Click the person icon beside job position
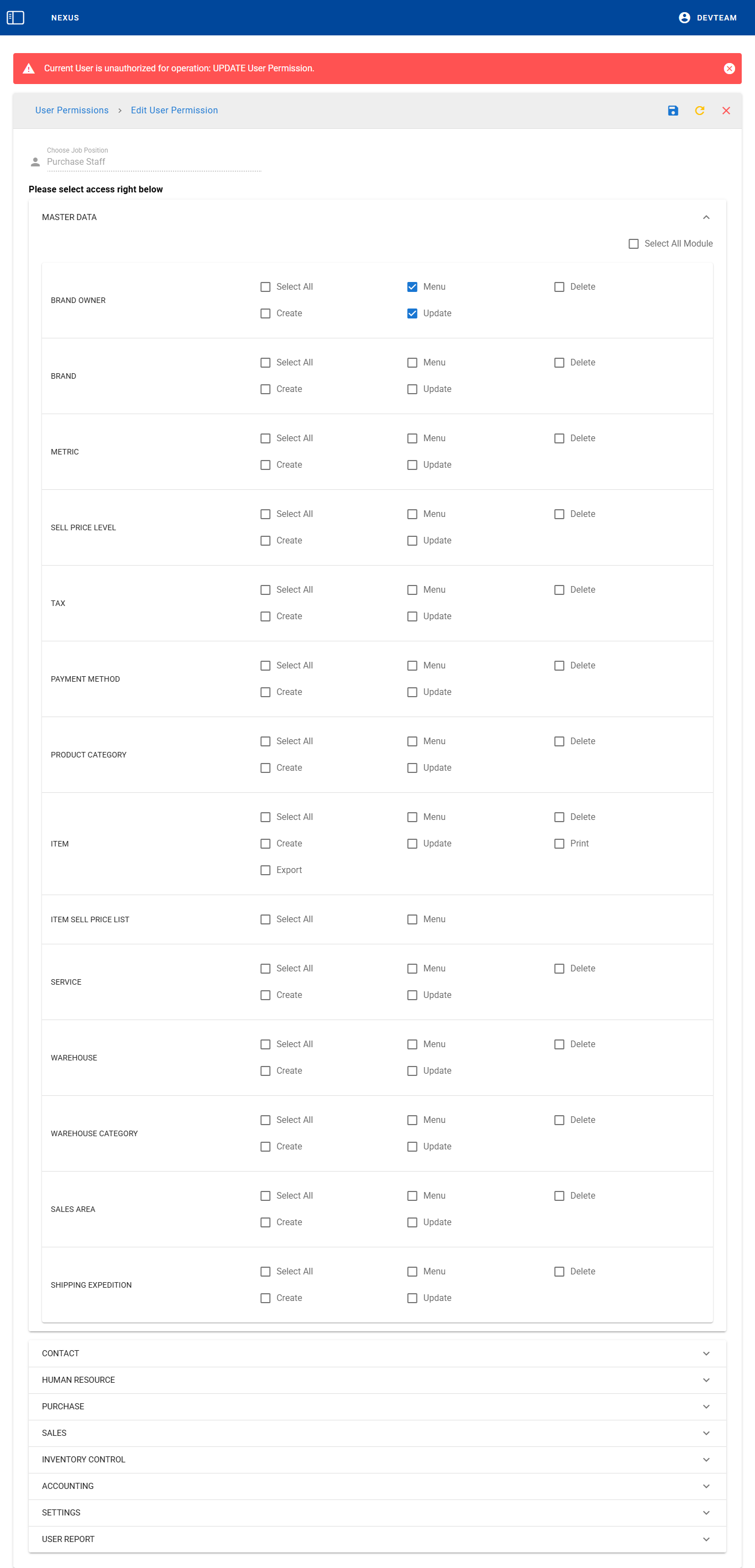 point(35,162)
